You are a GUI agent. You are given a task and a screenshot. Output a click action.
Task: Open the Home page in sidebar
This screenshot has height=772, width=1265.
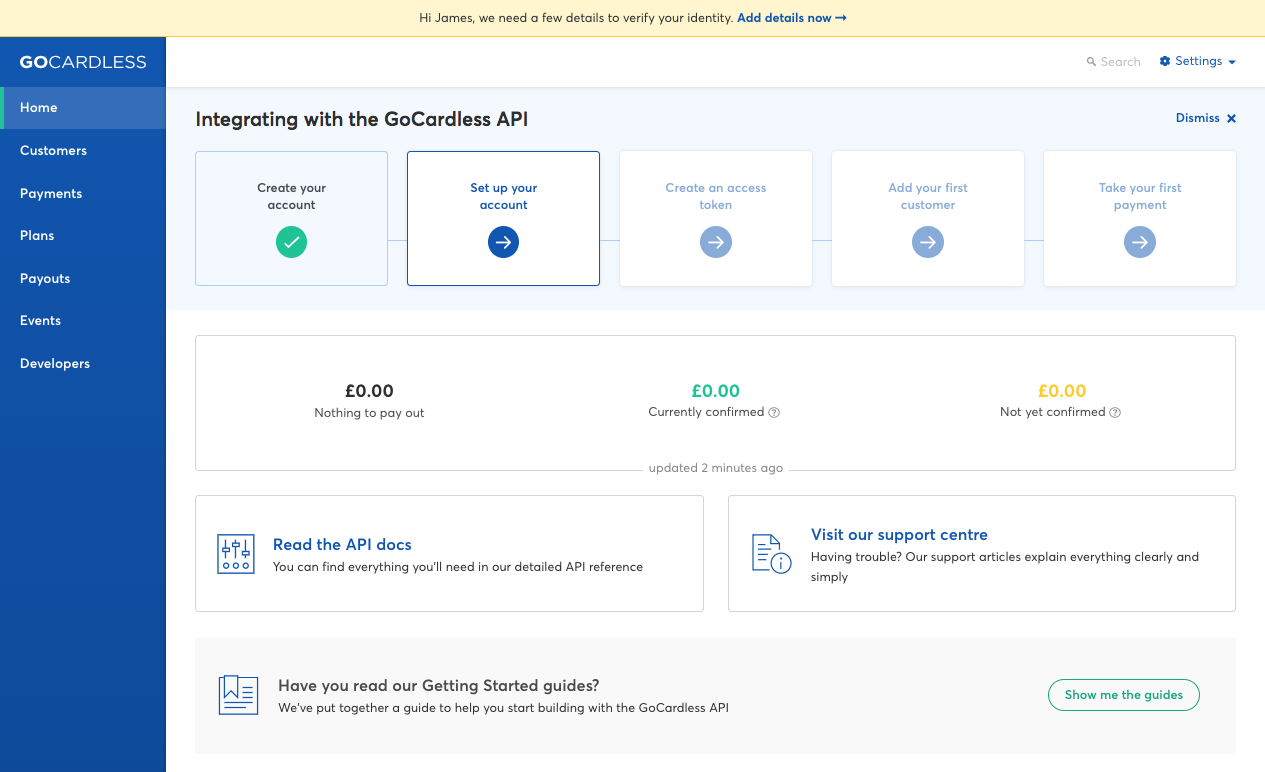[x=83, y=108]
